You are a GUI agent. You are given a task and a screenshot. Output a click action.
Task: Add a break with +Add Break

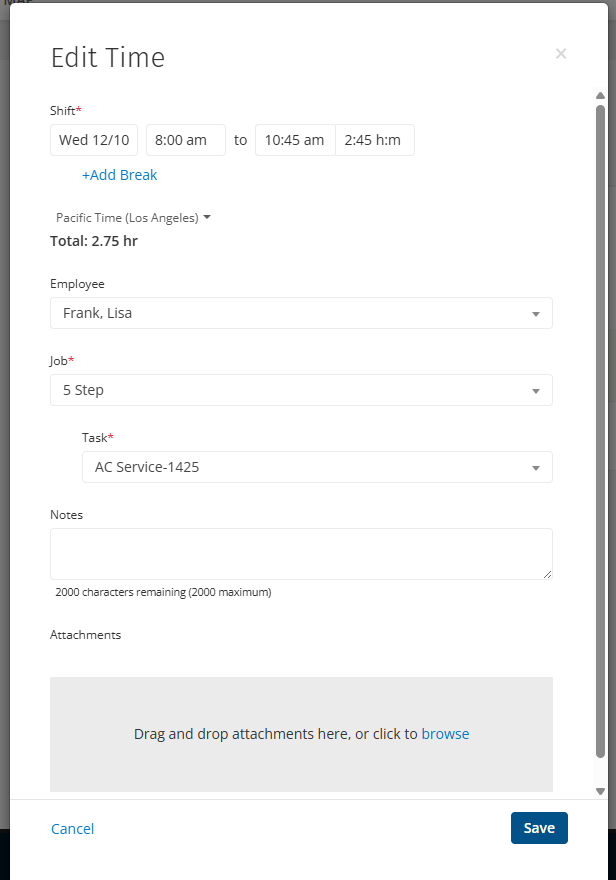(x=119, y=175)
